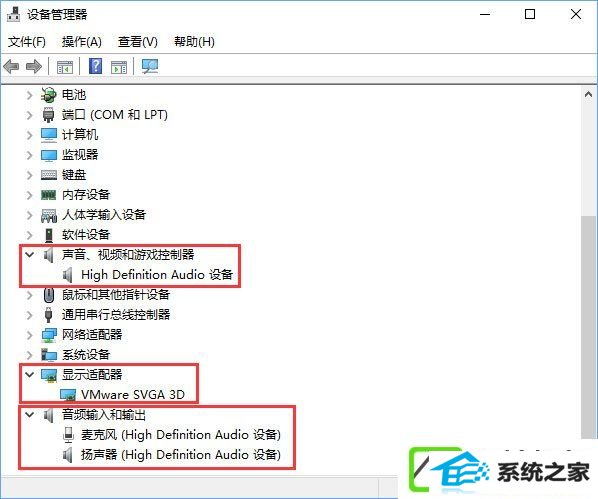
Task: Select 扬声器 (High Definition Audio 设备)
Action: click(x=181, y=455)
